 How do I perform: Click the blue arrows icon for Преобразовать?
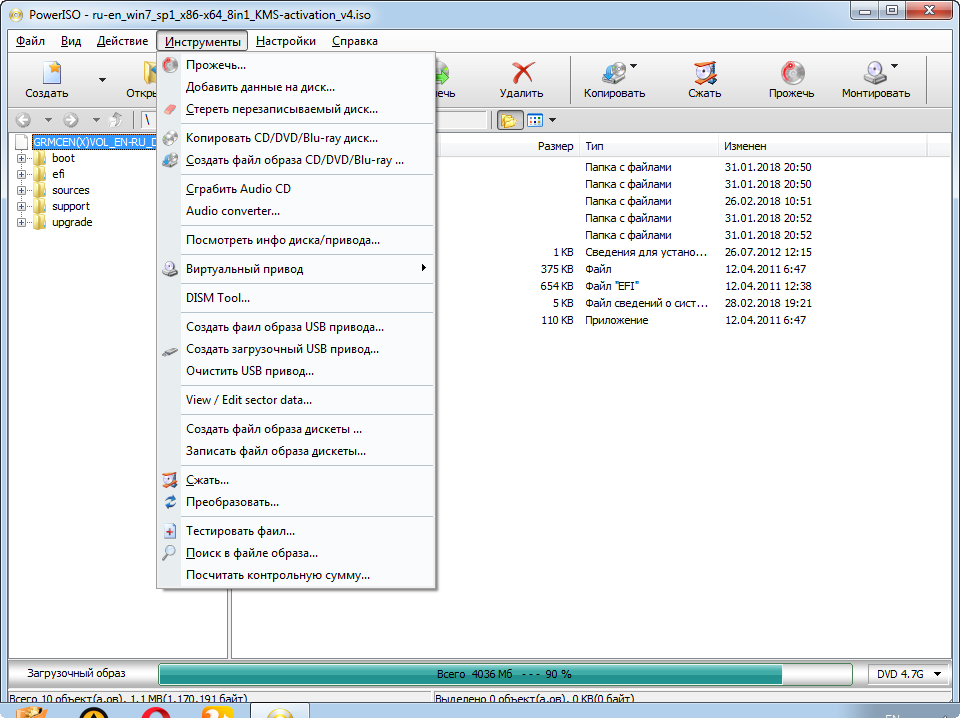click(x=170, y=502)
